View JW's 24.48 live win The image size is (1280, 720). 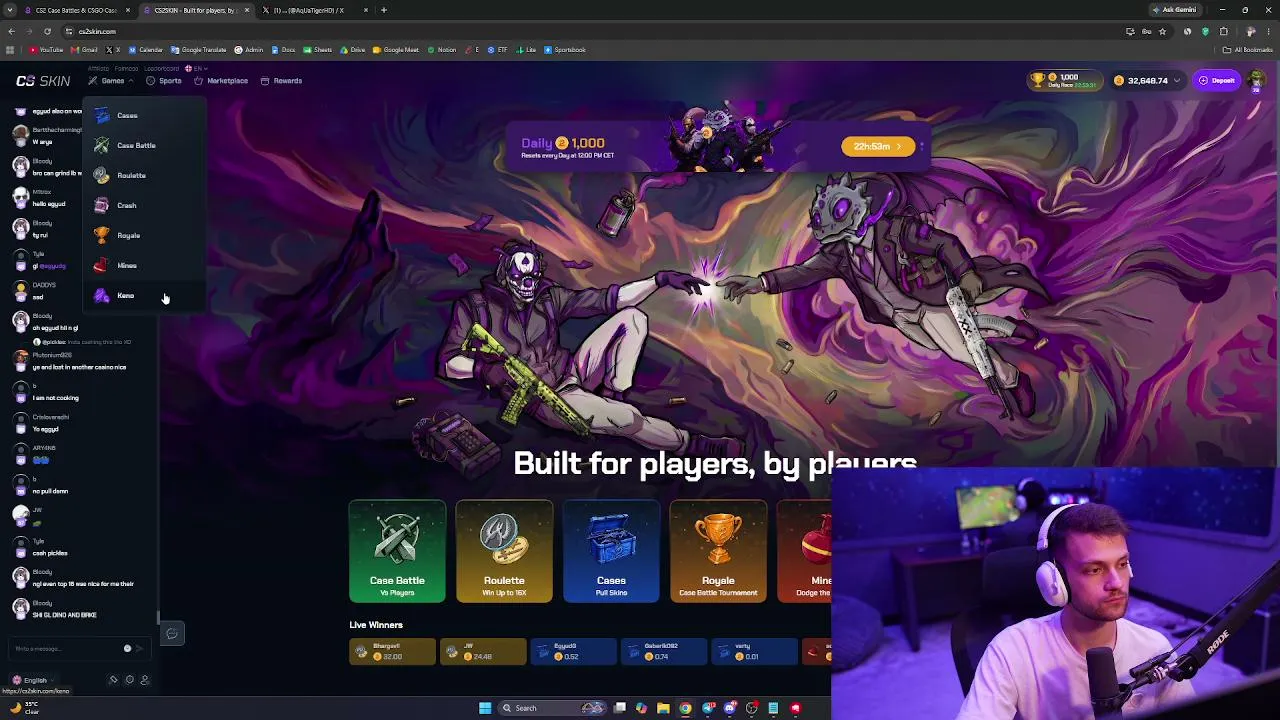[x=482, y=652]
